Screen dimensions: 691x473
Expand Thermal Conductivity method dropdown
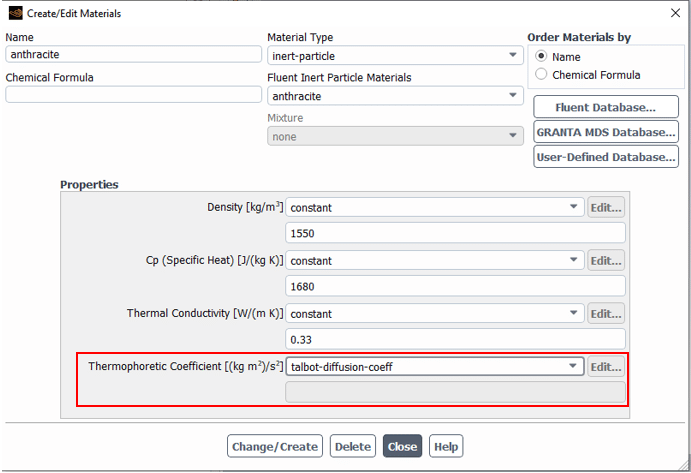pos(435,313)
